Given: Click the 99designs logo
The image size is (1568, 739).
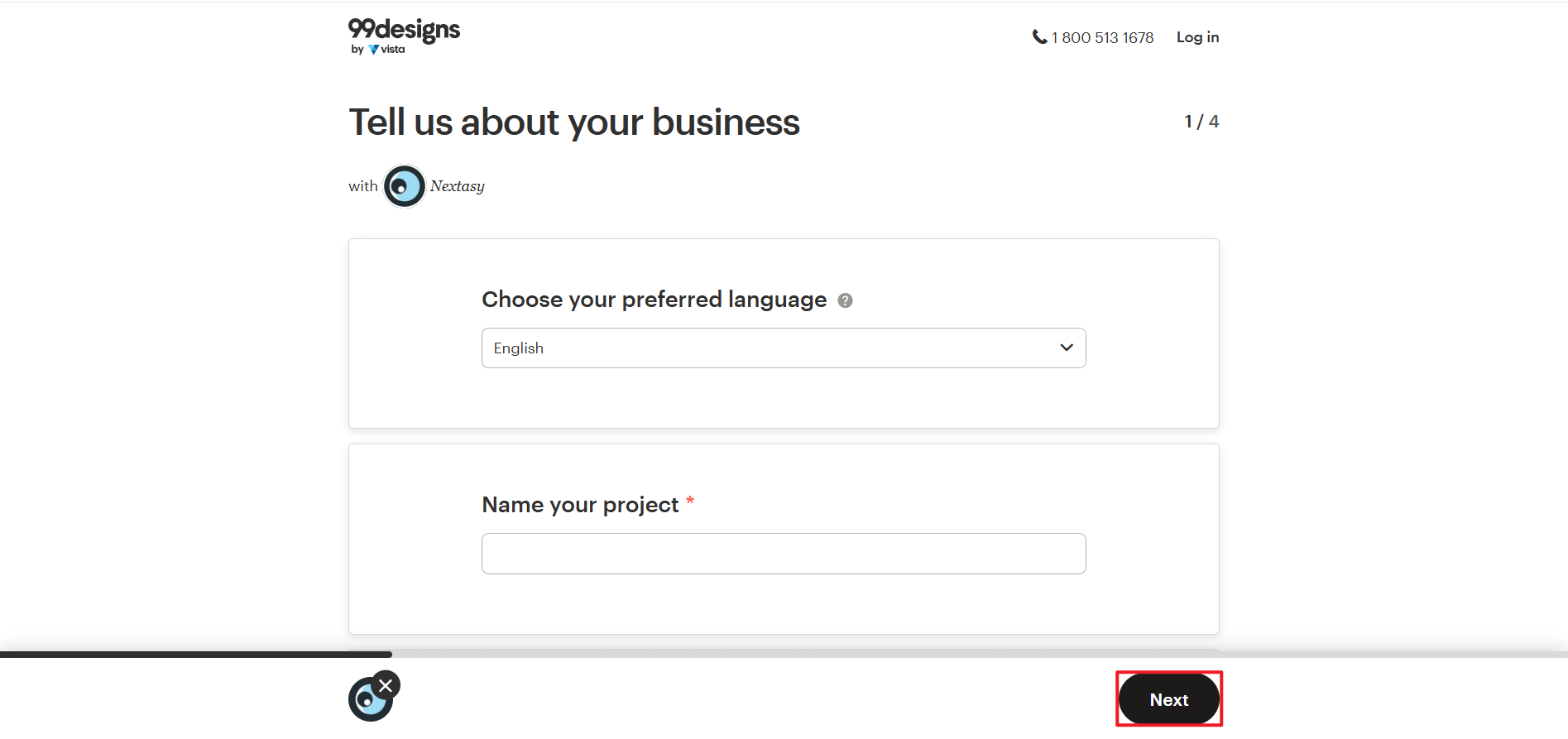Looking at the screenshot, I should click(404, 31).
